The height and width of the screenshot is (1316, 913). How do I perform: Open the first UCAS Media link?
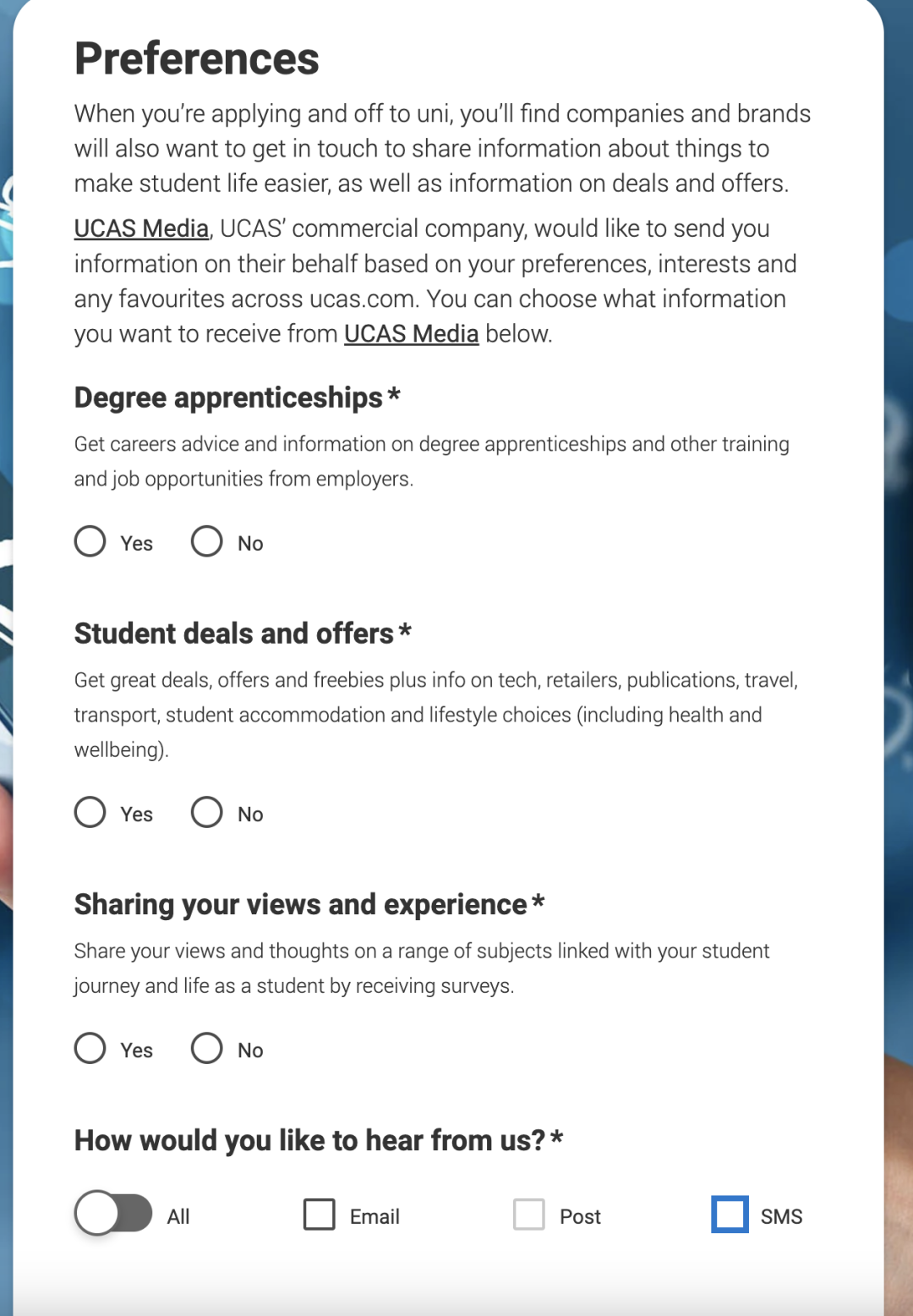click(141, 228)
